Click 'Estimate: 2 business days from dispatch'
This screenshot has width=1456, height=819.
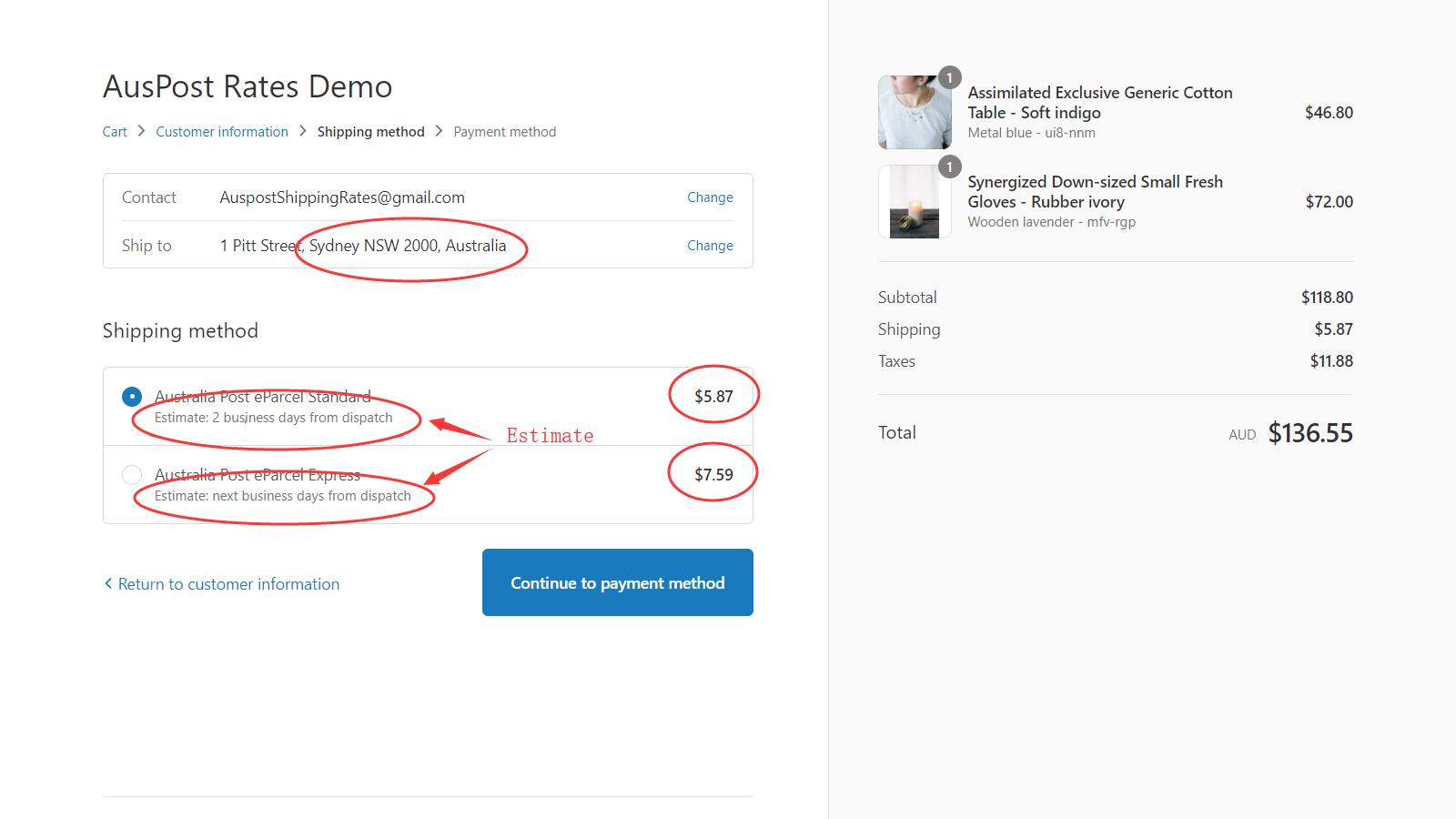click(x=274, y=418)
